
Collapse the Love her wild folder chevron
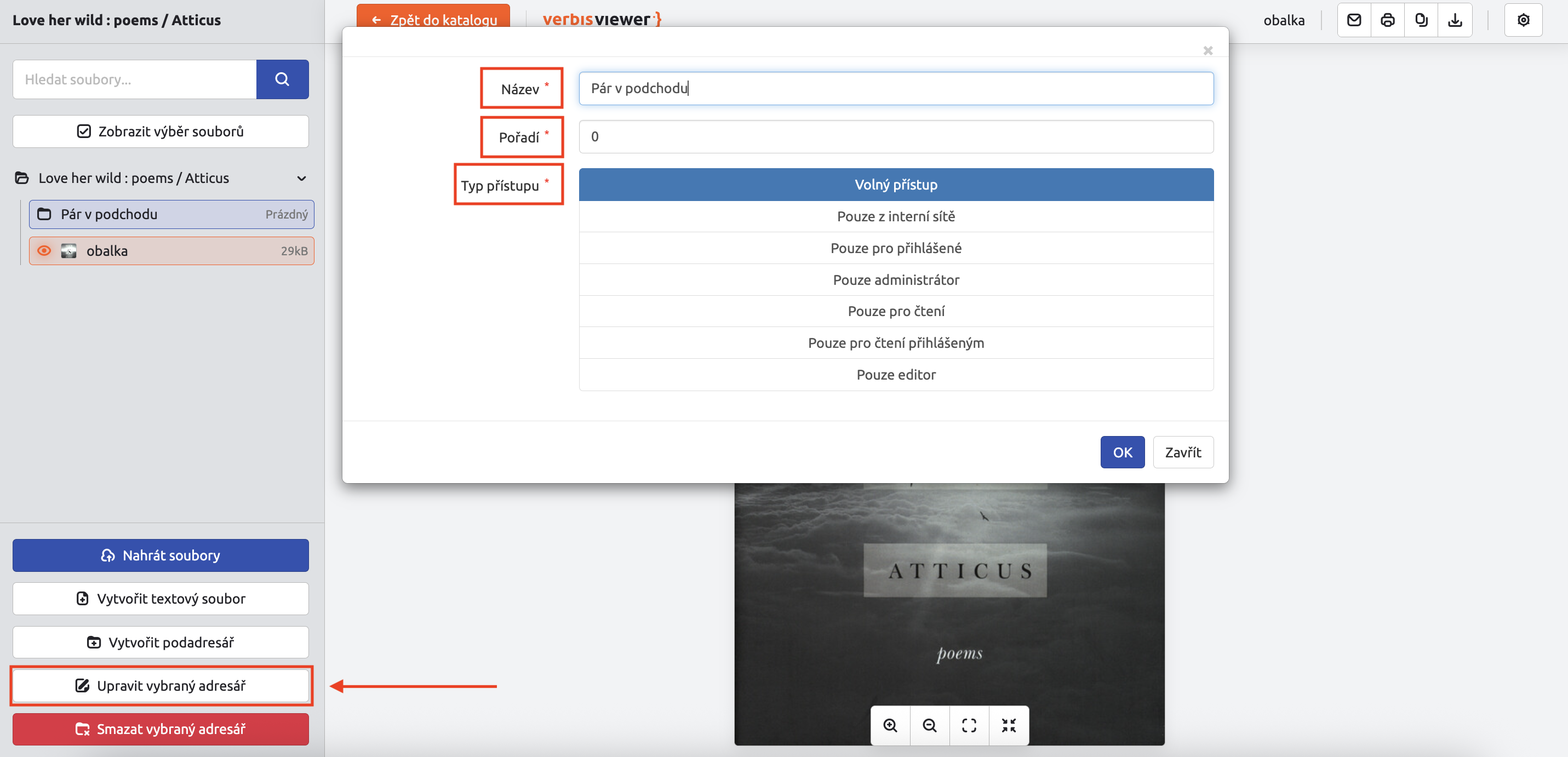pyautogui.click(x=301, y=179)
